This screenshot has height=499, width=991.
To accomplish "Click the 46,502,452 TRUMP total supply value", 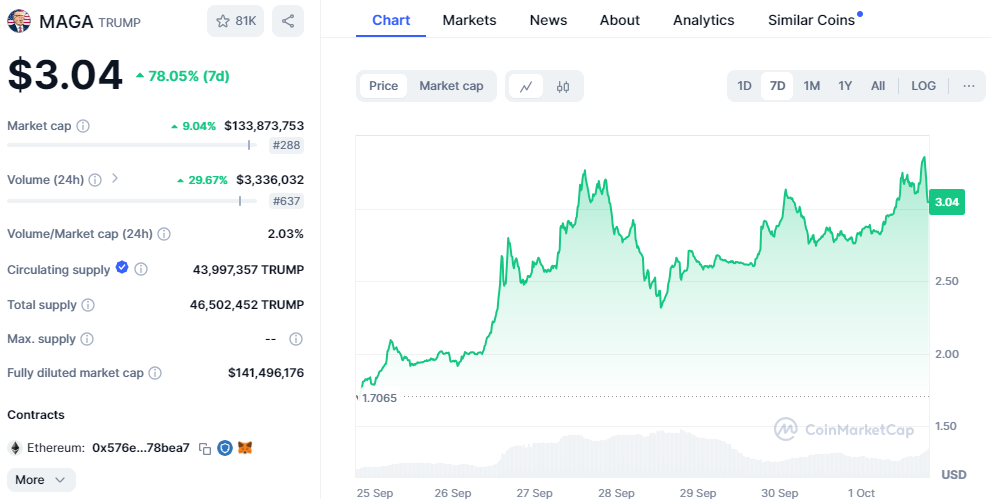I will coord(247,305).
